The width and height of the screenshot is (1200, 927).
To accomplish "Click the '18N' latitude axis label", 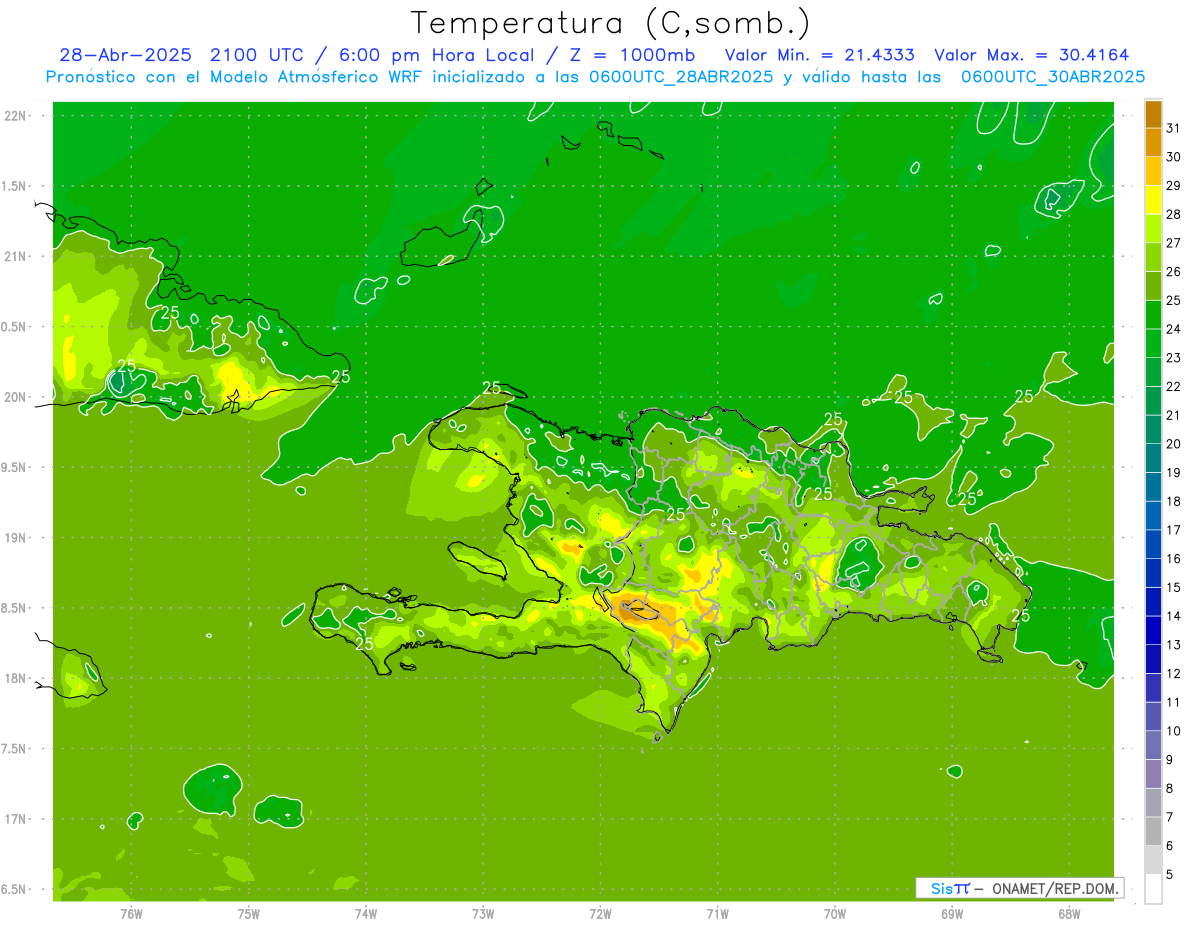I will tap(15, 679).
